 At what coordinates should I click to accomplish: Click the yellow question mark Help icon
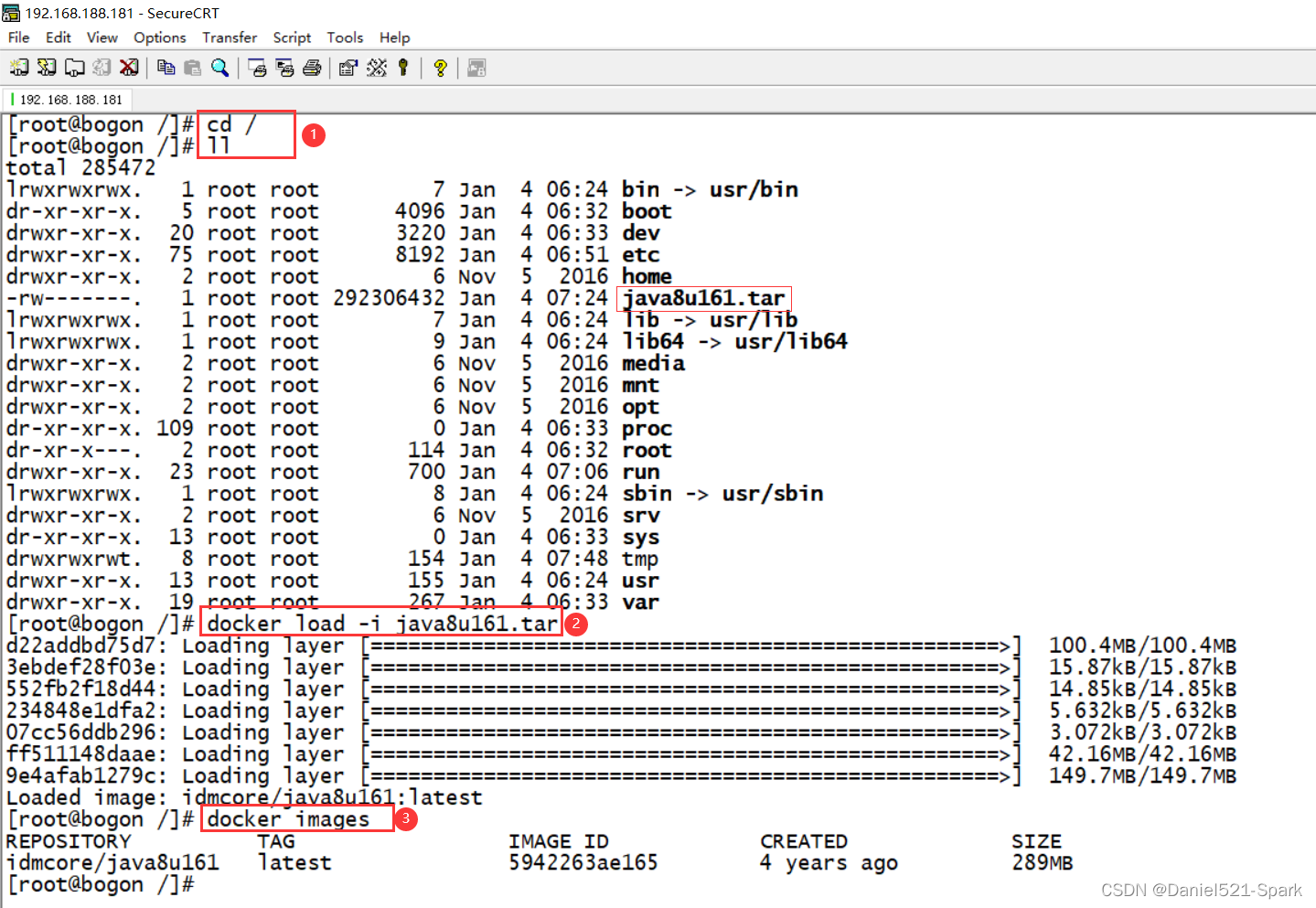click(x=440, y=68)
